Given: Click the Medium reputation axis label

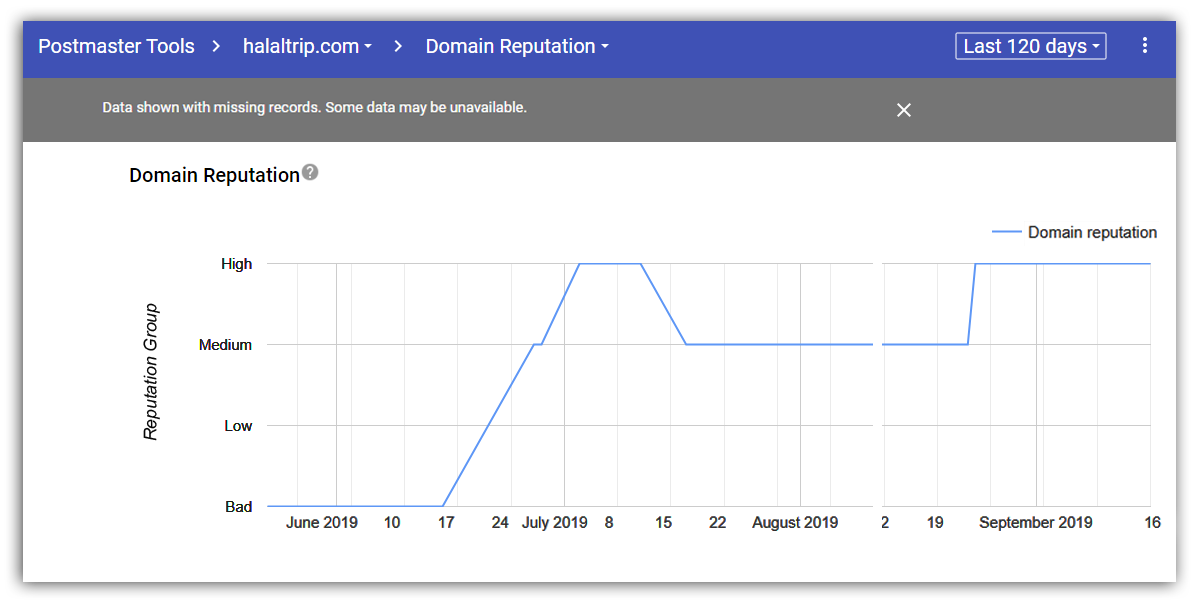Looking at the screenshot, I should pos(226,345).
